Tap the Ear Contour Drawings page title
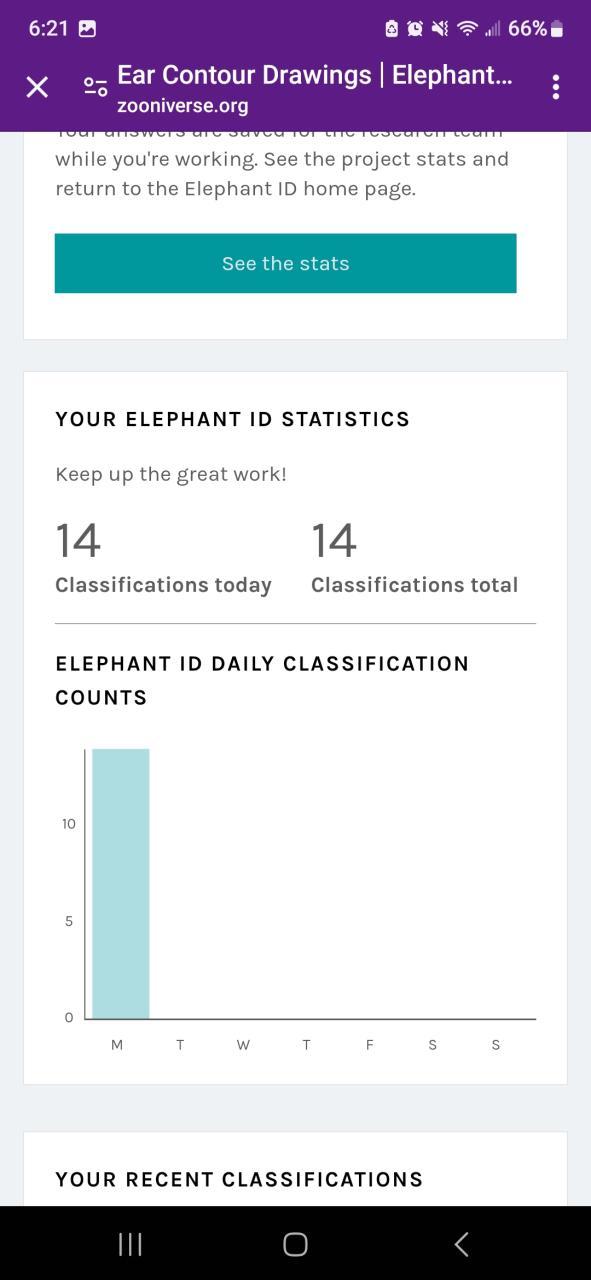 (x=315, y=75)
